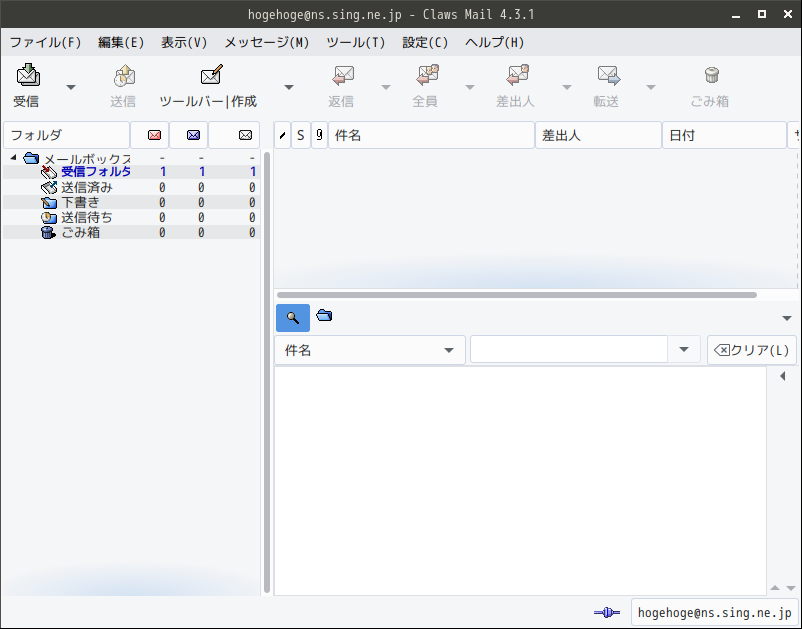The width and height of the screenshot is (802, 629).
Task: Click the クリア(L) clear button
Action: pyautogui.click(x=751, y=350)
